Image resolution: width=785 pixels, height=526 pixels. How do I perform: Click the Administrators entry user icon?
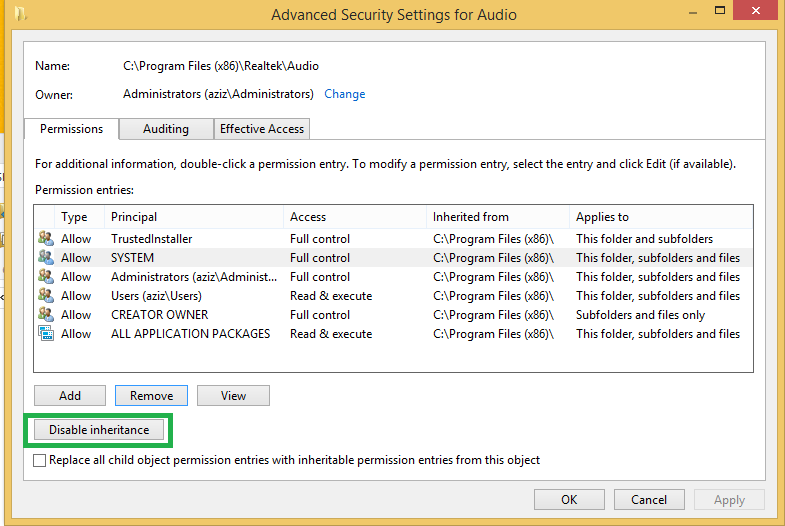click(x=46, y=277)
